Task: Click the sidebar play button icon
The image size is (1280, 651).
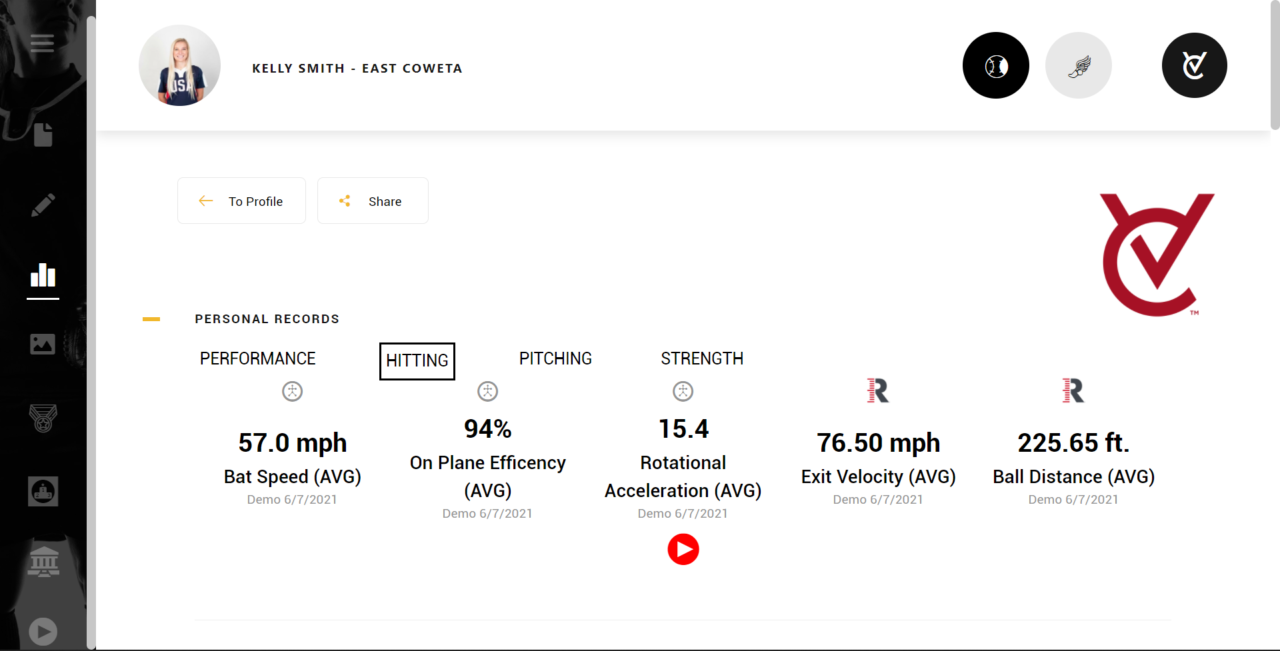Action: 42,631
